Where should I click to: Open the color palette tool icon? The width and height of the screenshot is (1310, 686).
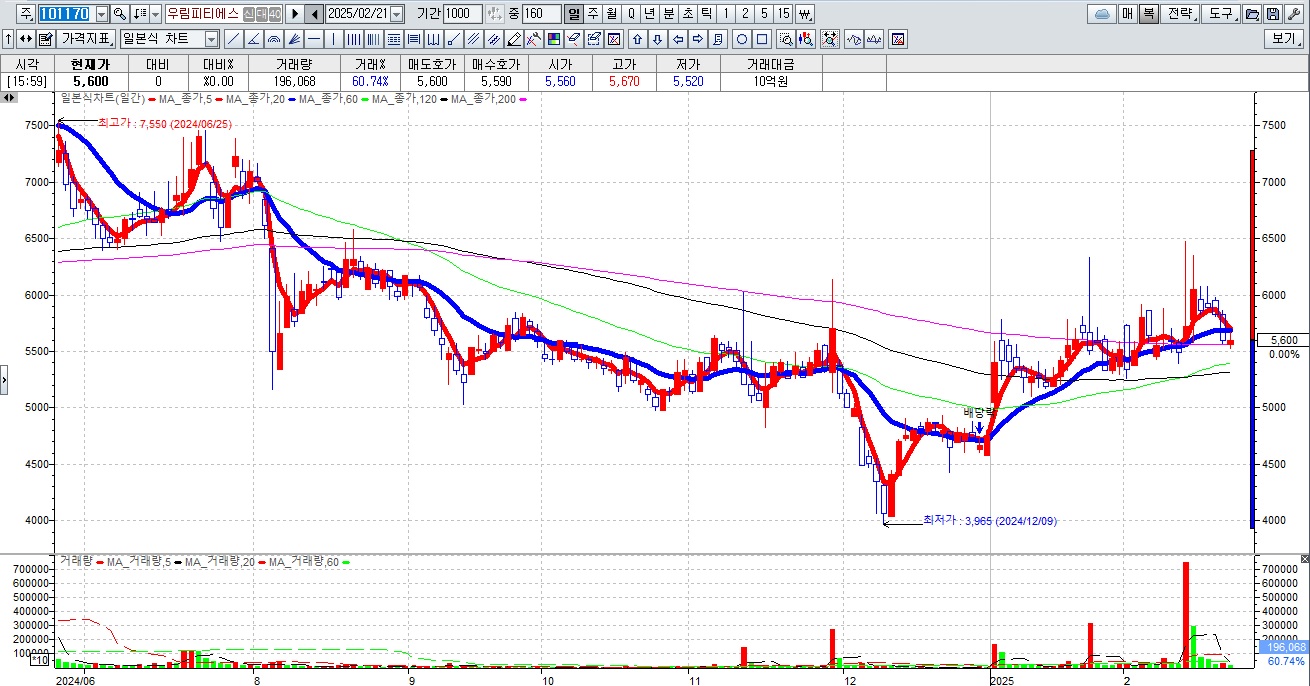click(x=553, y=39)
